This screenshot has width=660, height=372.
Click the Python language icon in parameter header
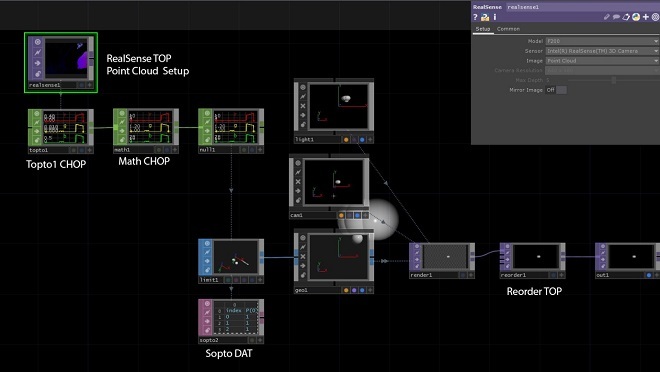[x=636, y=17]
